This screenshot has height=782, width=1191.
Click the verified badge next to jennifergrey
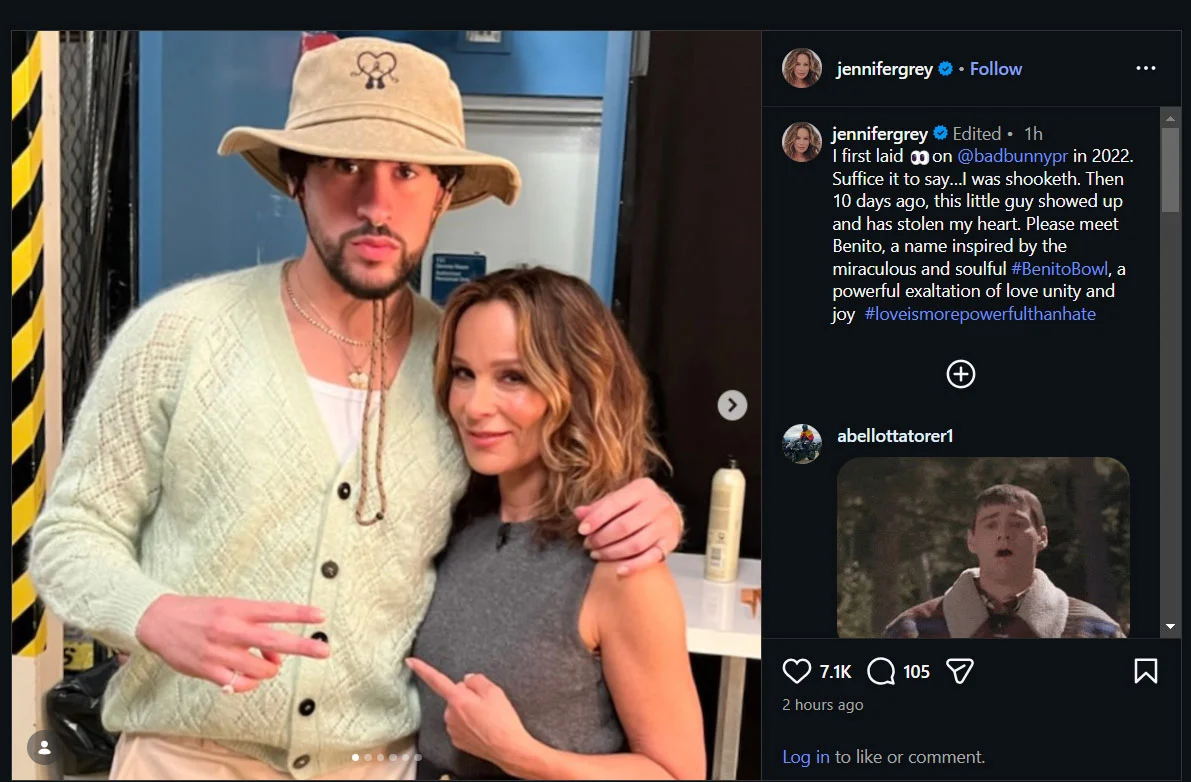point(944,69)
